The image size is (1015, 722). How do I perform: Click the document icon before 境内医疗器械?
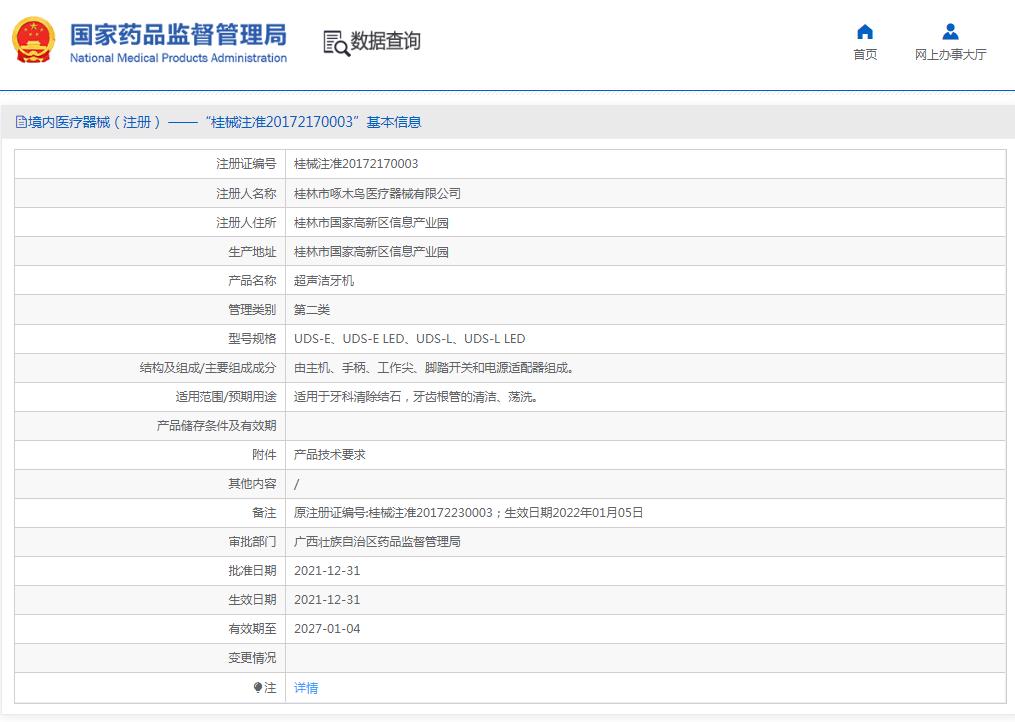[21, 122]
